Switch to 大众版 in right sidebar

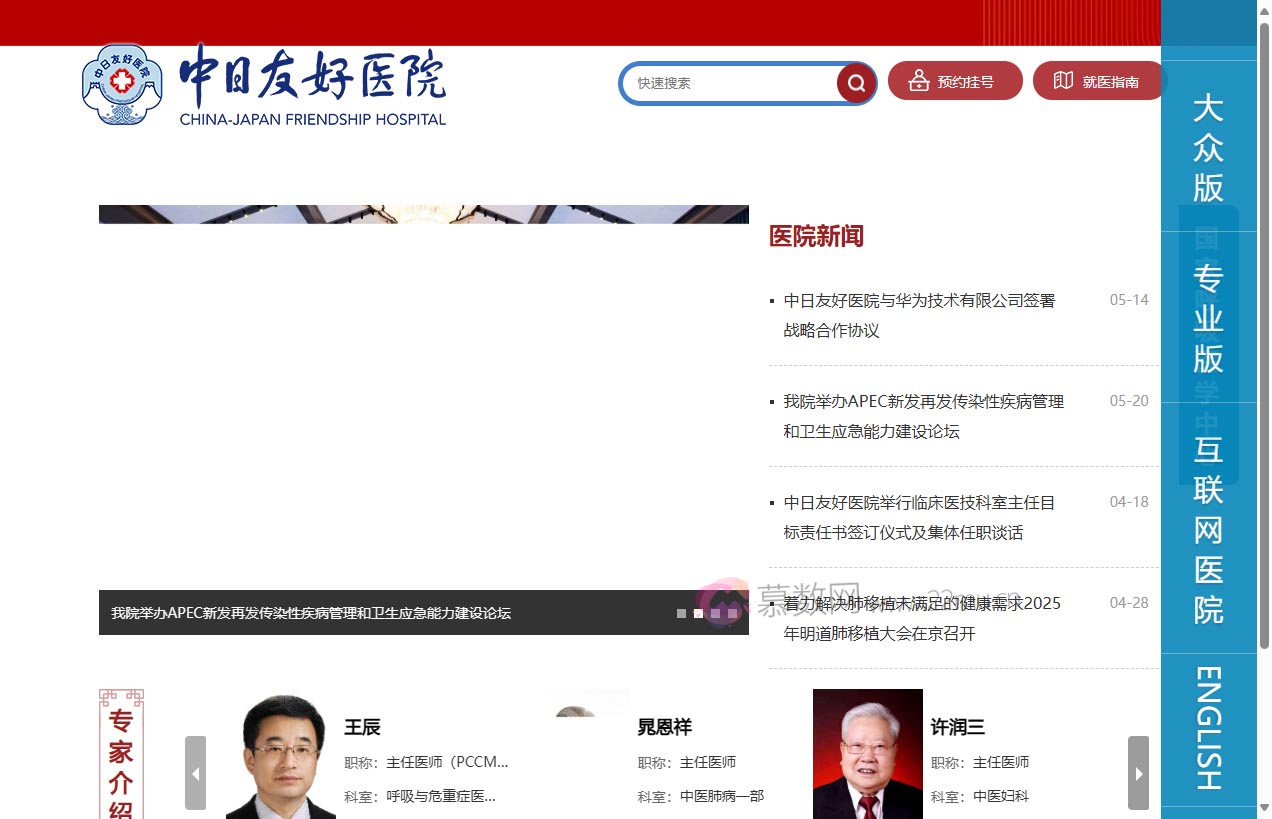[1208, 147]
